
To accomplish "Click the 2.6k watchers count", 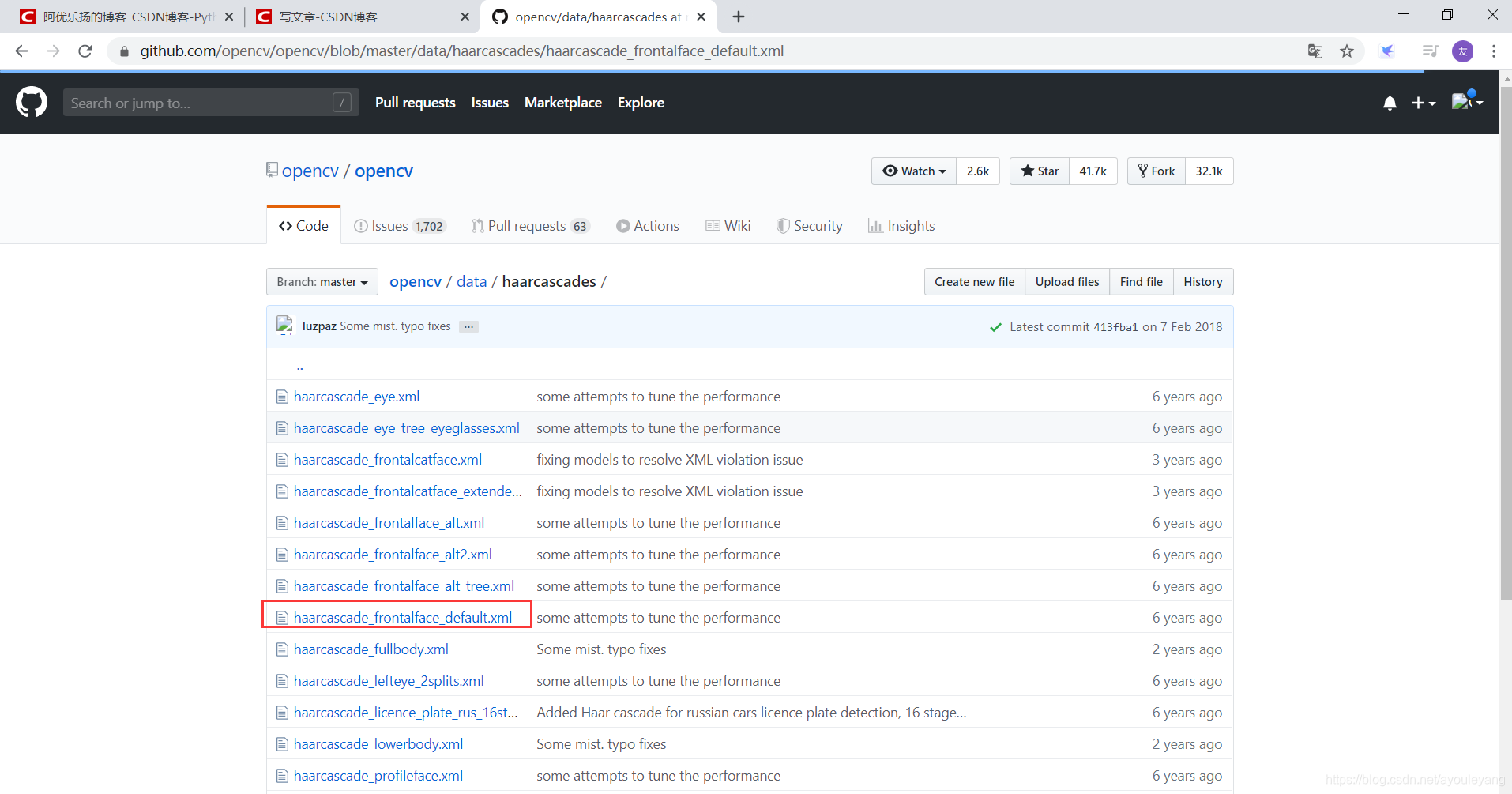I will [978, 171].
